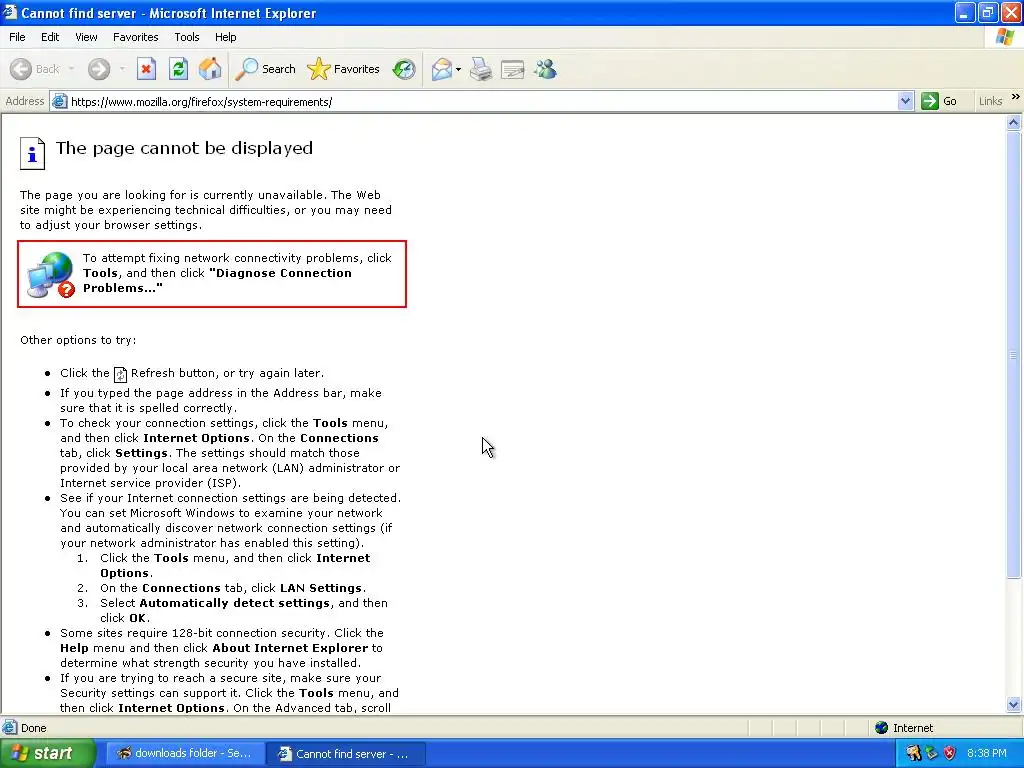Click the scrollbar down arrow
Image resolution: width=1024 pixels, height=768 pixels.
click(x=1014, y=704)
